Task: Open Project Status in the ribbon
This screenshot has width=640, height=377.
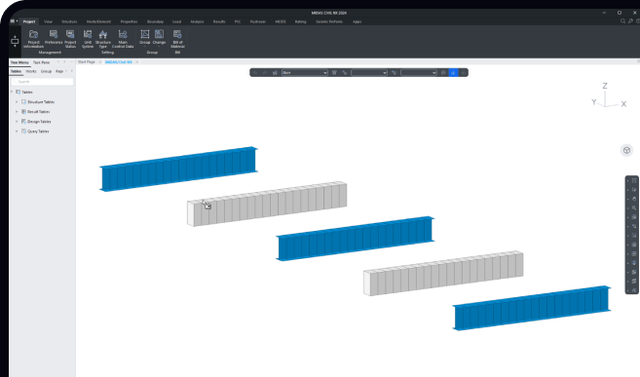Action: coord(70,39)
